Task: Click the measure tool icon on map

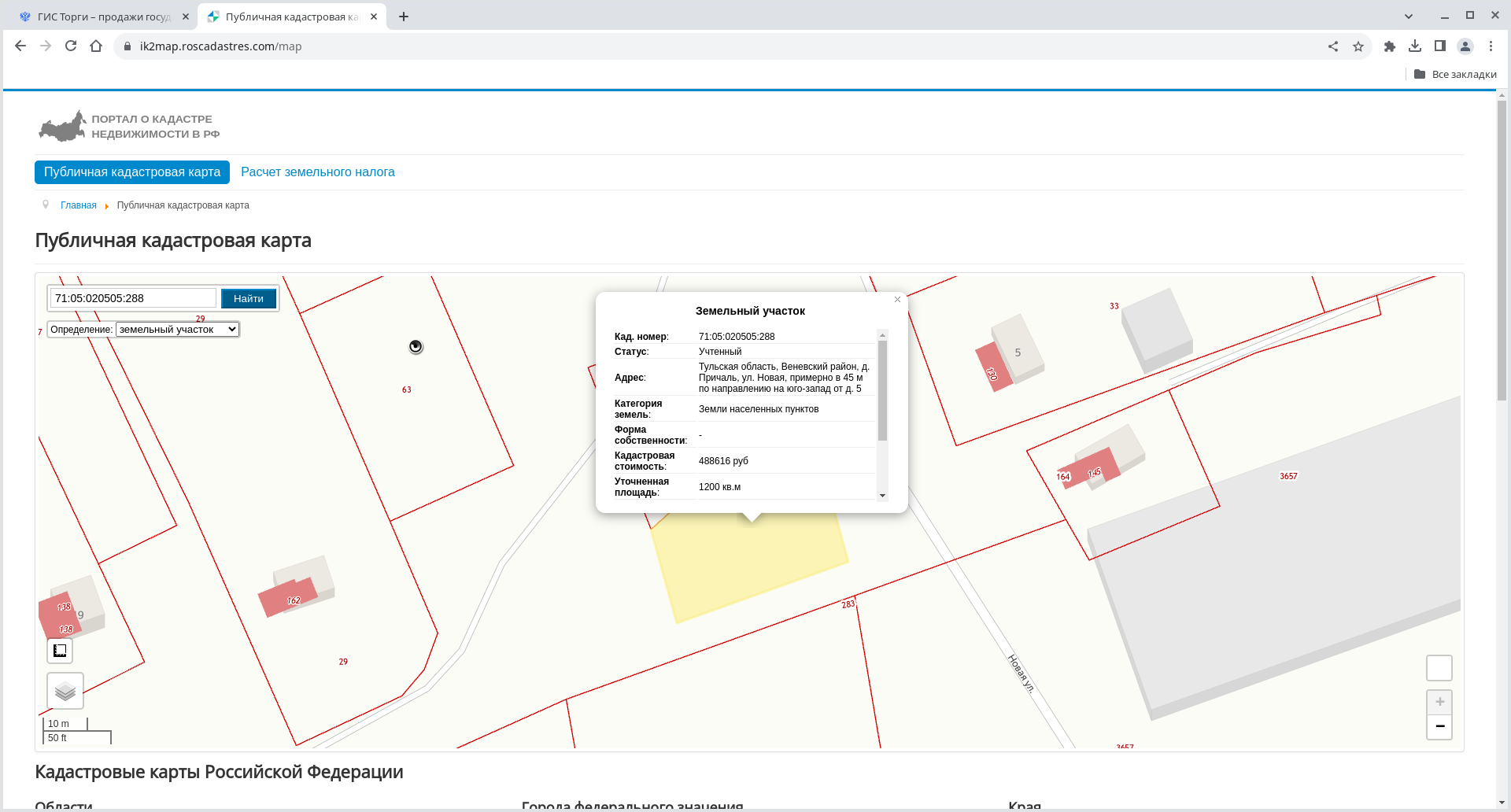Action: [60, 651]
